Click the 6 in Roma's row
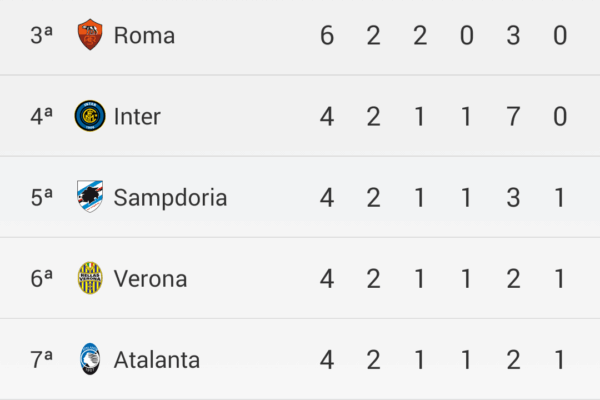Screen dimensions: 600x400 pos(327,36)
